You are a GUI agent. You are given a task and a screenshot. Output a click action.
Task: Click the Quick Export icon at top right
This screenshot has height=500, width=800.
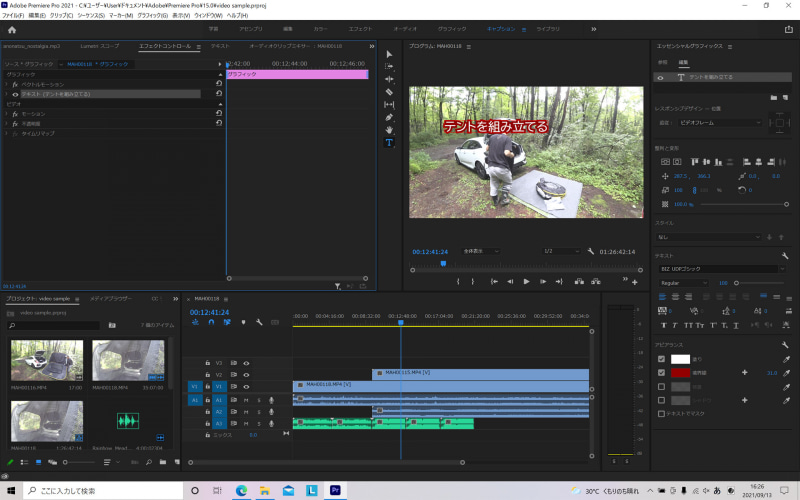click(788, 29)
